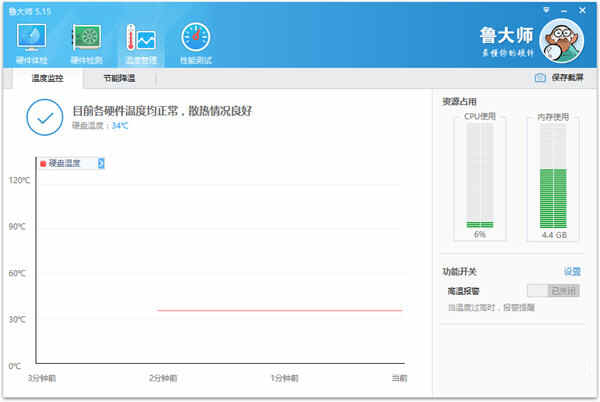
Task: Click the 硬盘温度 legend label
Action: pos(64,164)
